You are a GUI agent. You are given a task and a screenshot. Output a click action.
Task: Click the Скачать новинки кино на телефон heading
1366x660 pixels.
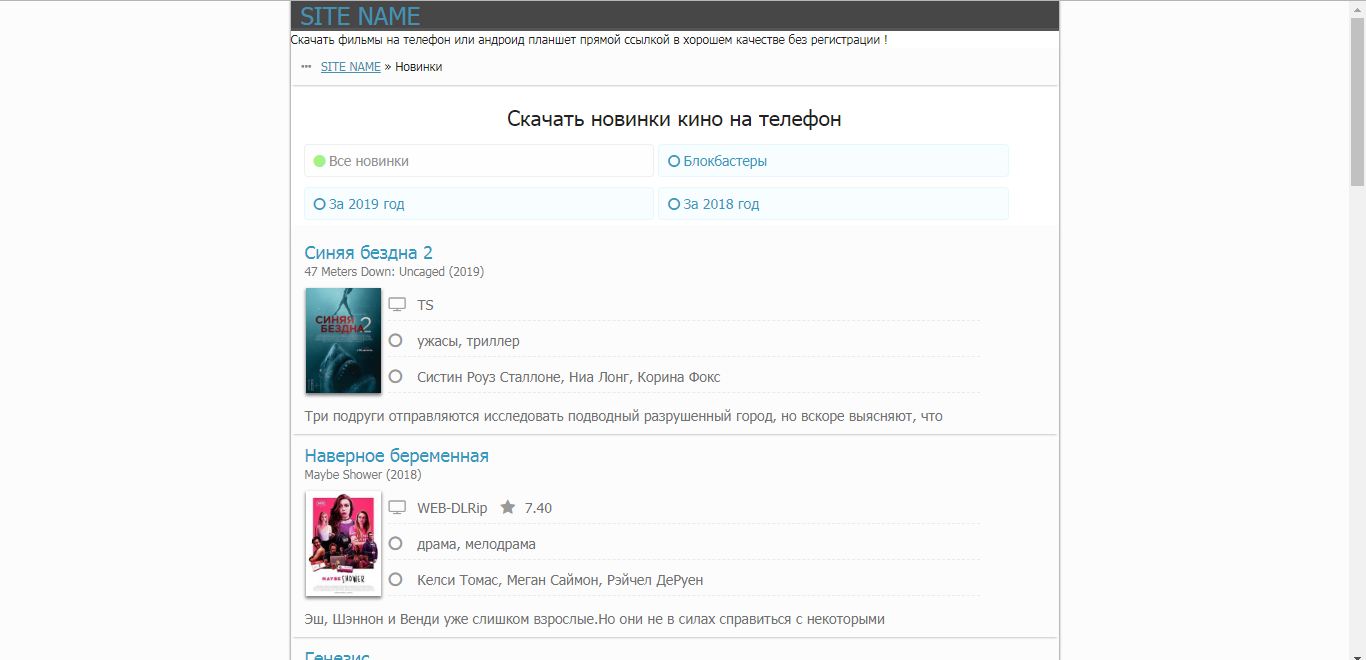pyautogui.click(x=674, y=119)
